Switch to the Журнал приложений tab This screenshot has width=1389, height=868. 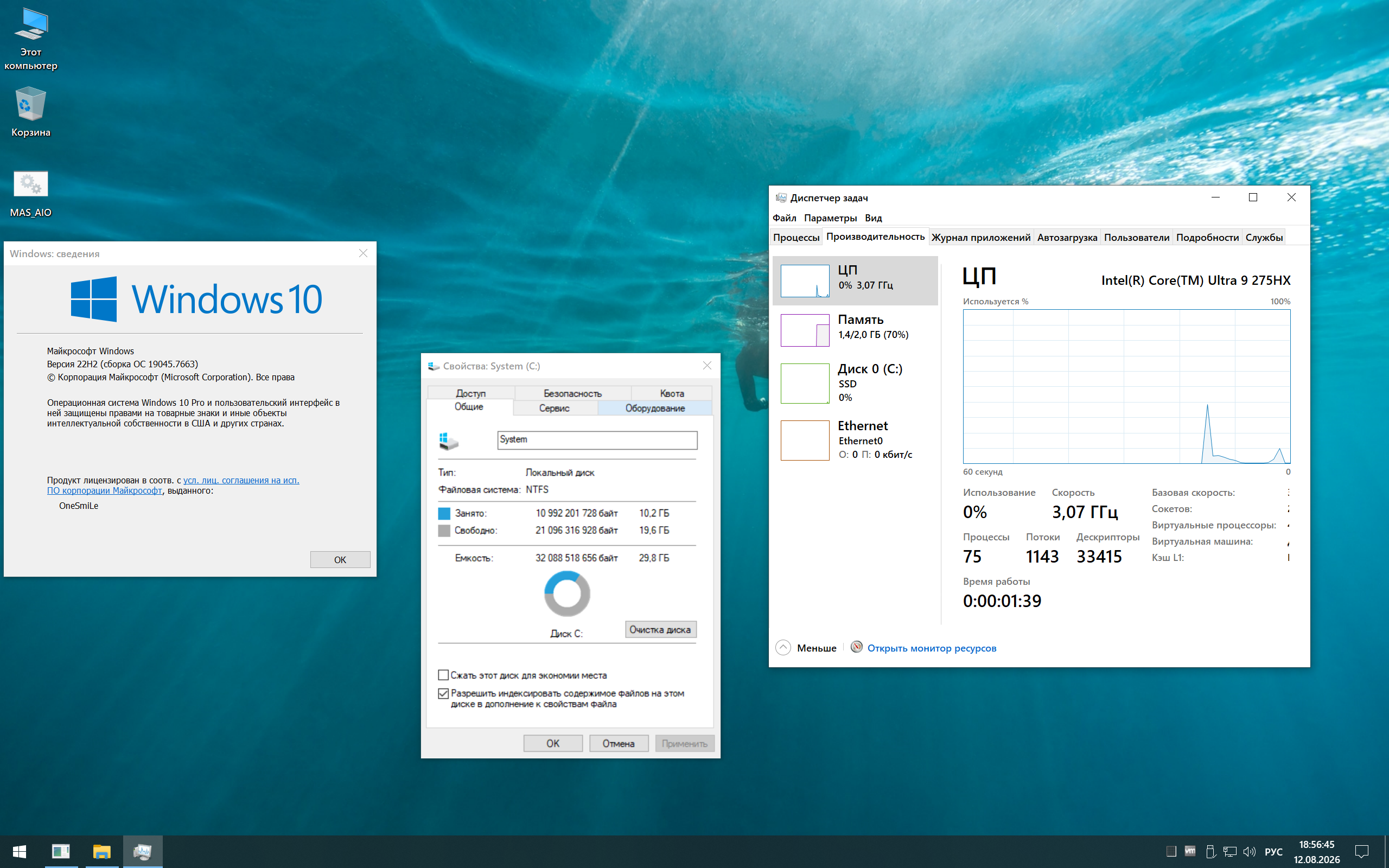tap(980, 238)
